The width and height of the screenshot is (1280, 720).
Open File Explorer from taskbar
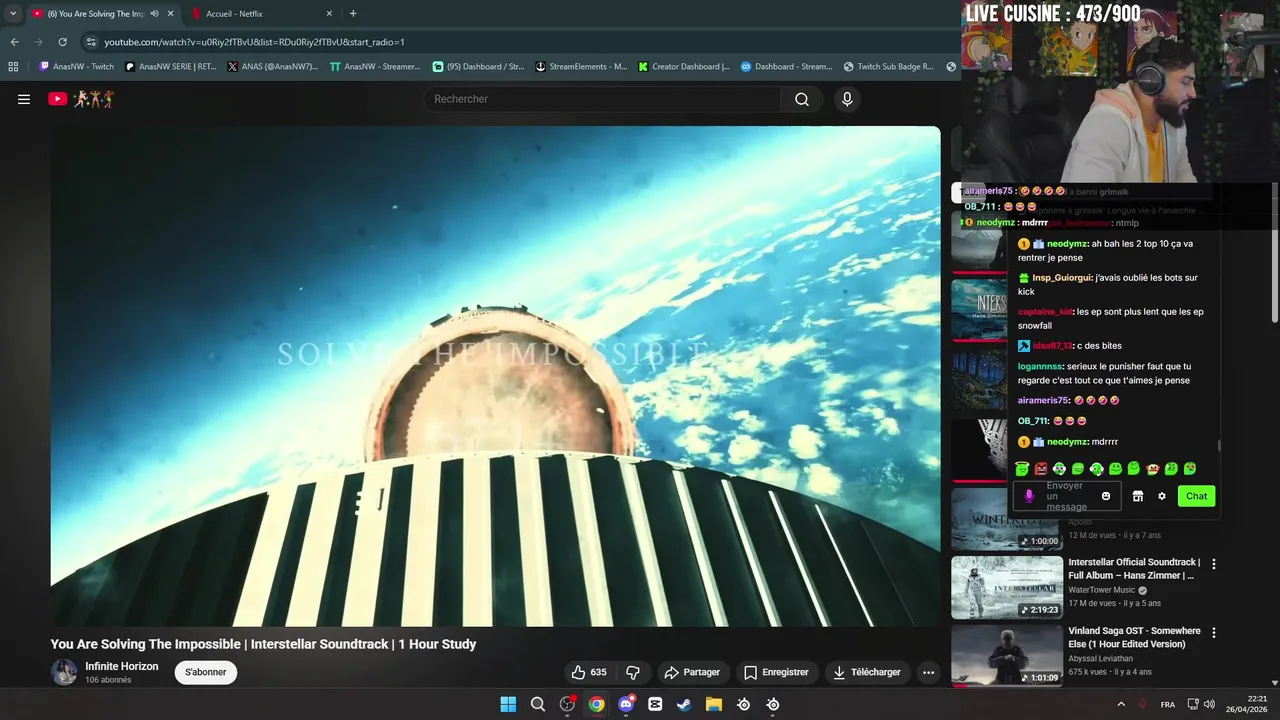(x=714, y=704)
